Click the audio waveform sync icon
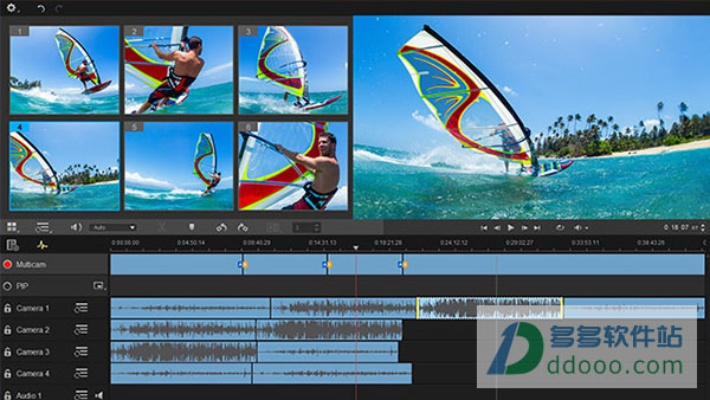This screenshot has height=400, width=710. tap(42, 245)
